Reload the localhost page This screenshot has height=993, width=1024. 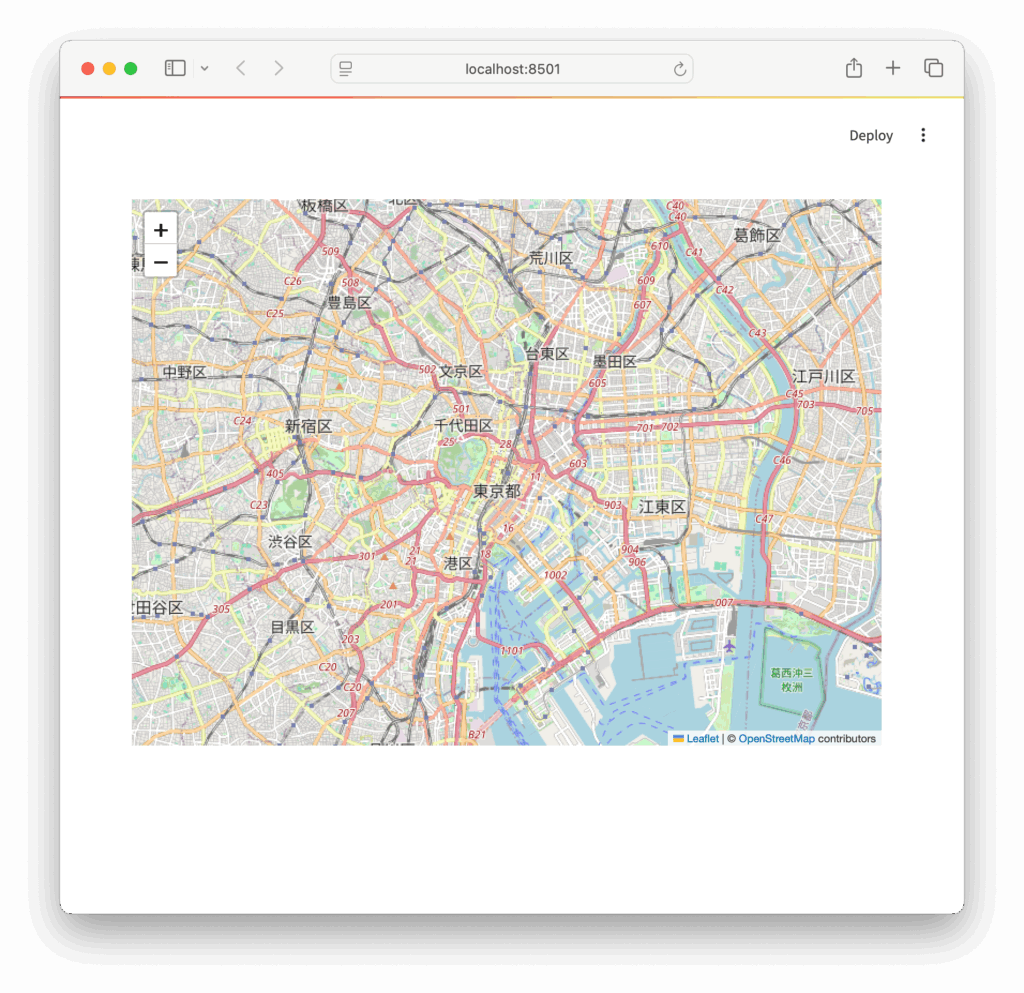pyautogui.click(x=679, y=69)
